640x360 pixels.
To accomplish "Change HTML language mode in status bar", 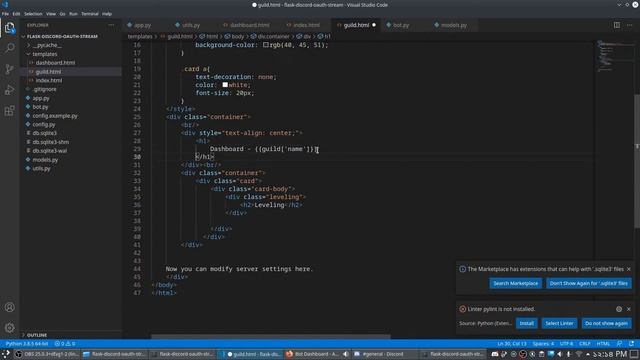I will [603, 344].
